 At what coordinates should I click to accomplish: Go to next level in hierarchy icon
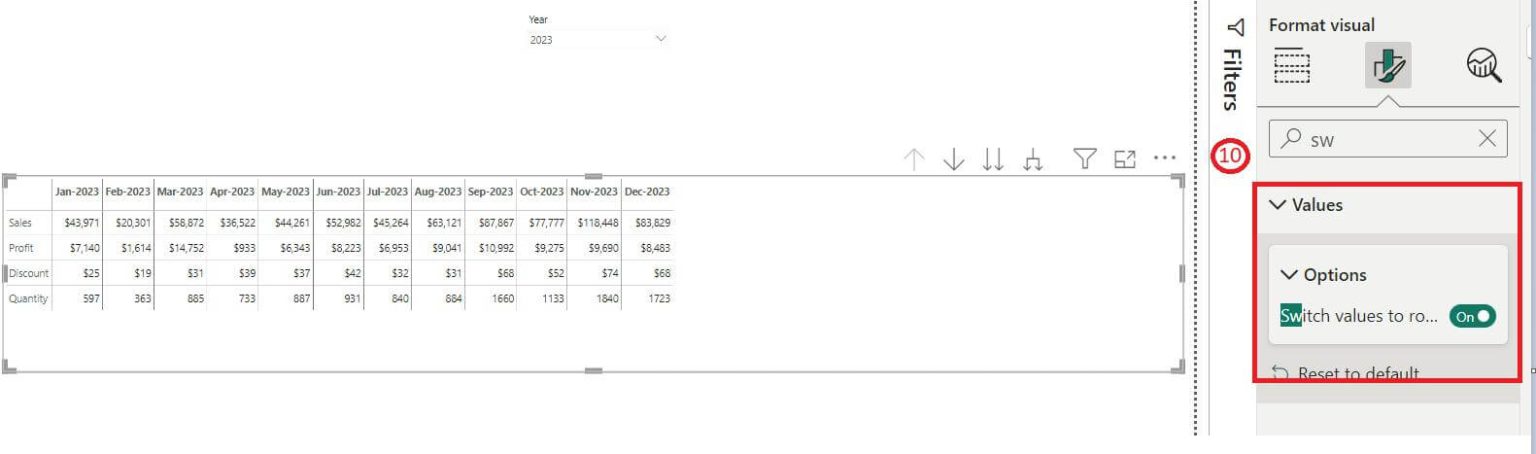pos(992,159)
